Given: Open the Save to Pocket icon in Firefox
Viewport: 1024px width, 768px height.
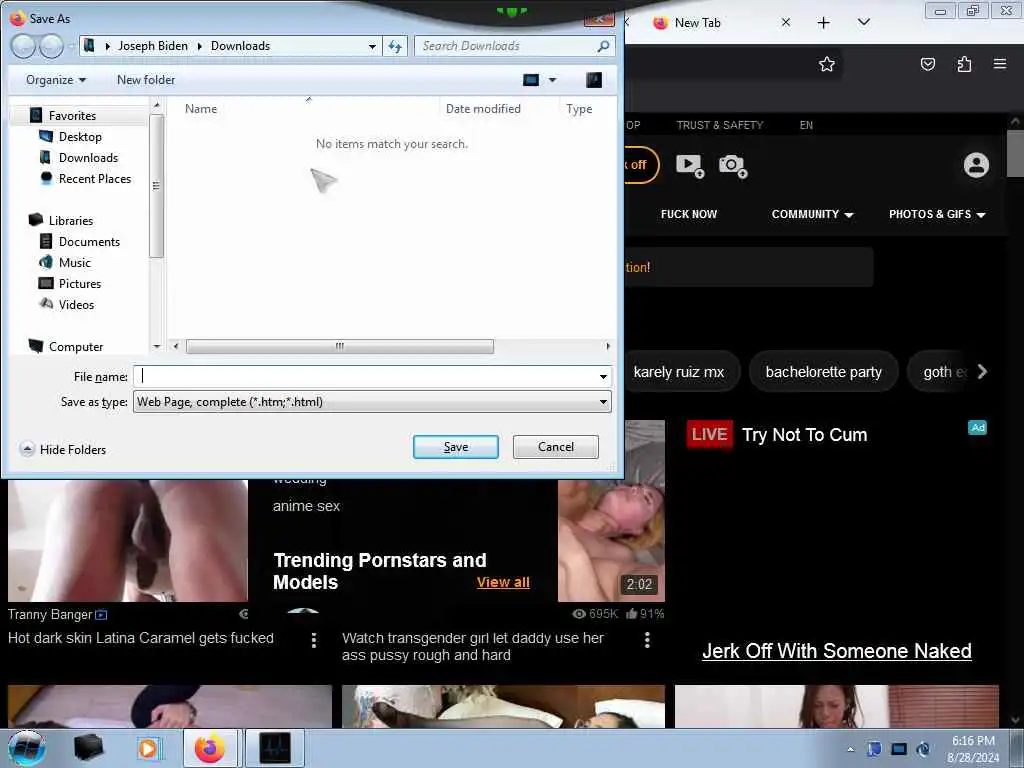Looking at the screenshot, I should point(927,64).
